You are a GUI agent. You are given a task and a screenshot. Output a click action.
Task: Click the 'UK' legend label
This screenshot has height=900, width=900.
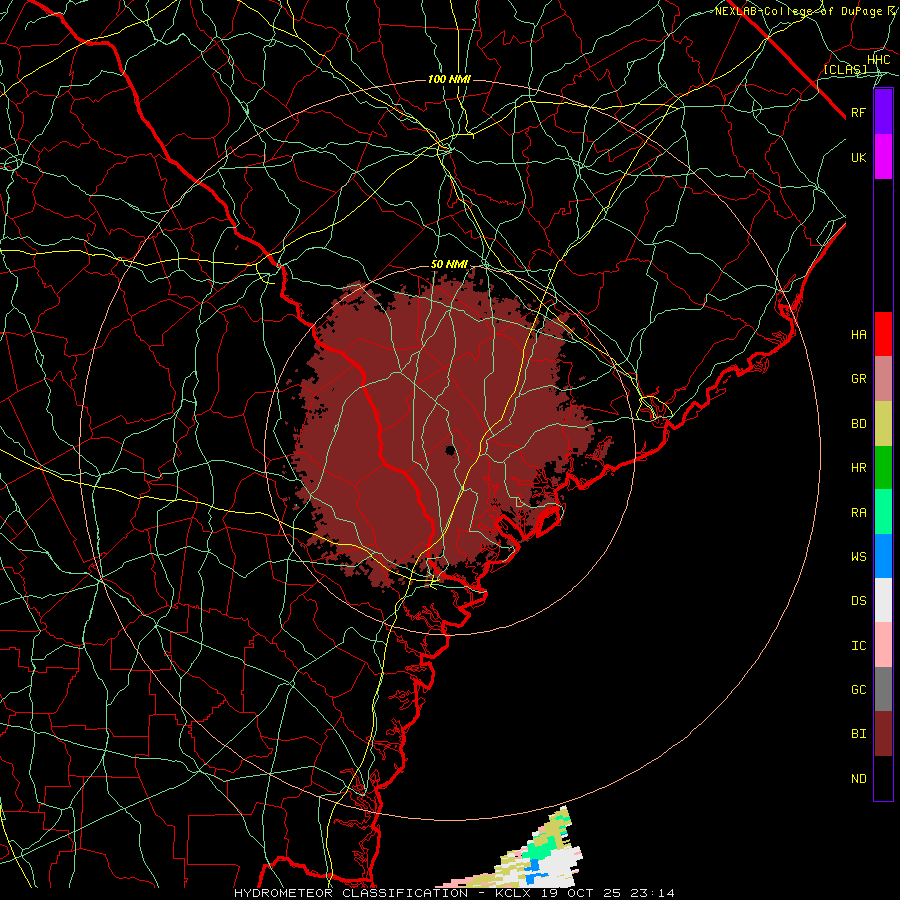click(x=858, y=157)
